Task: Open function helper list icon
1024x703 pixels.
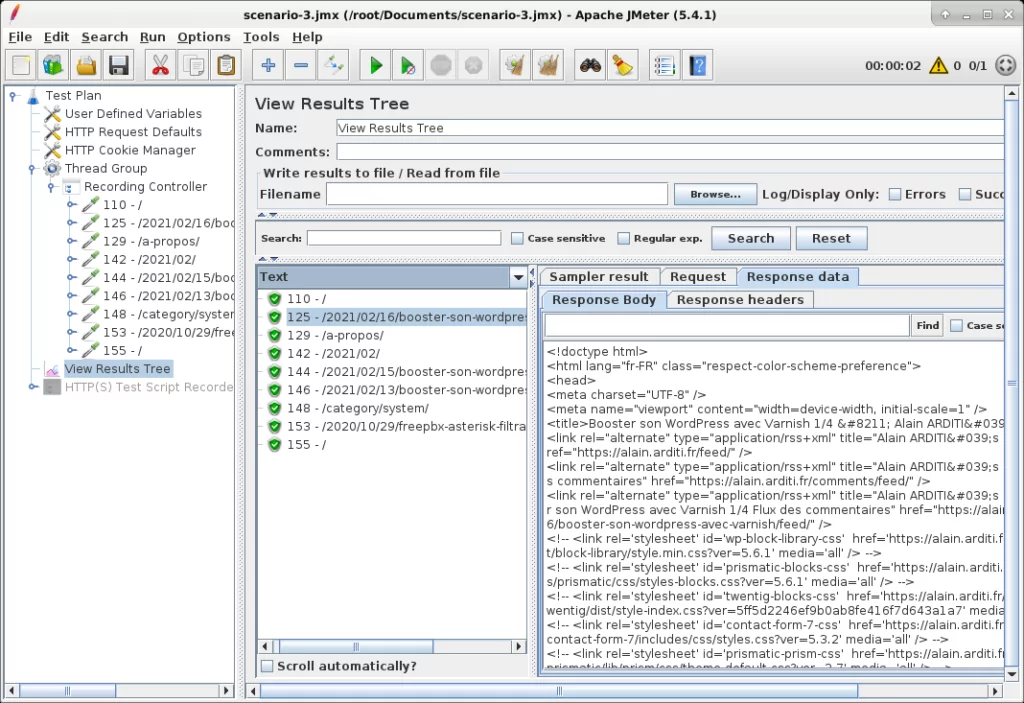Action: tap(664, 65)
